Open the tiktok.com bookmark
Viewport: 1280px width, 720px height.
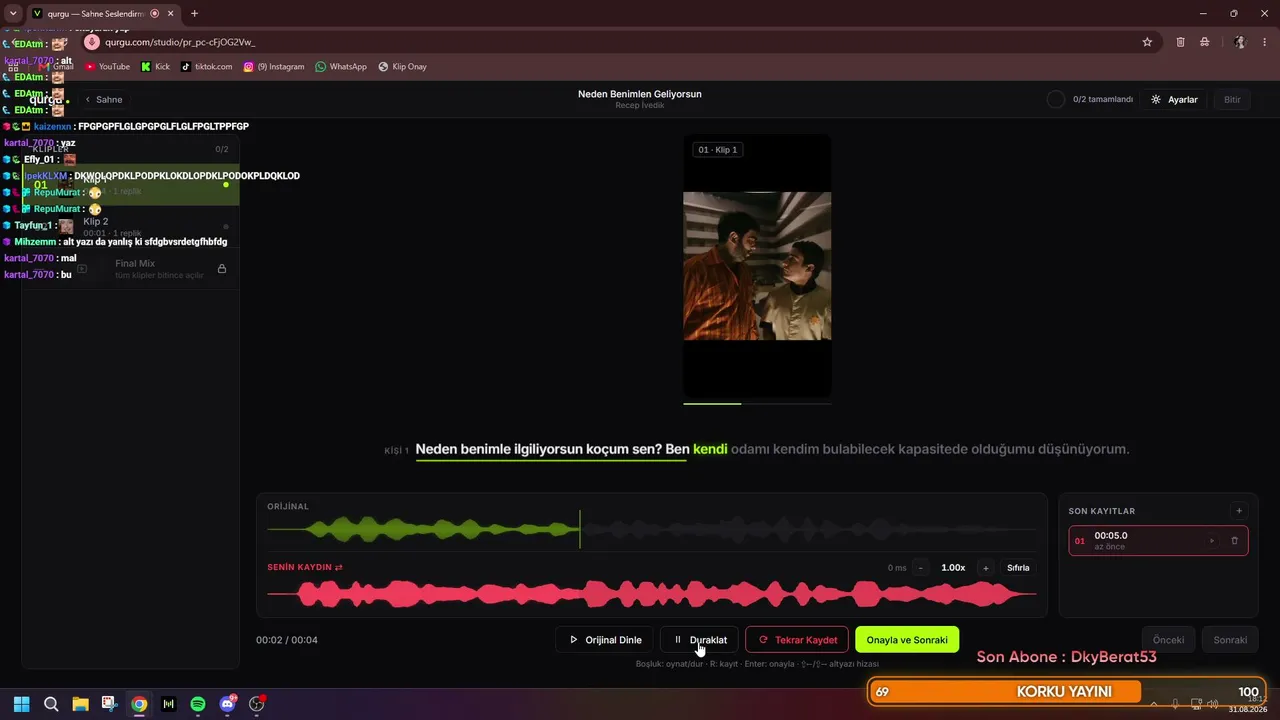point(206,67)
